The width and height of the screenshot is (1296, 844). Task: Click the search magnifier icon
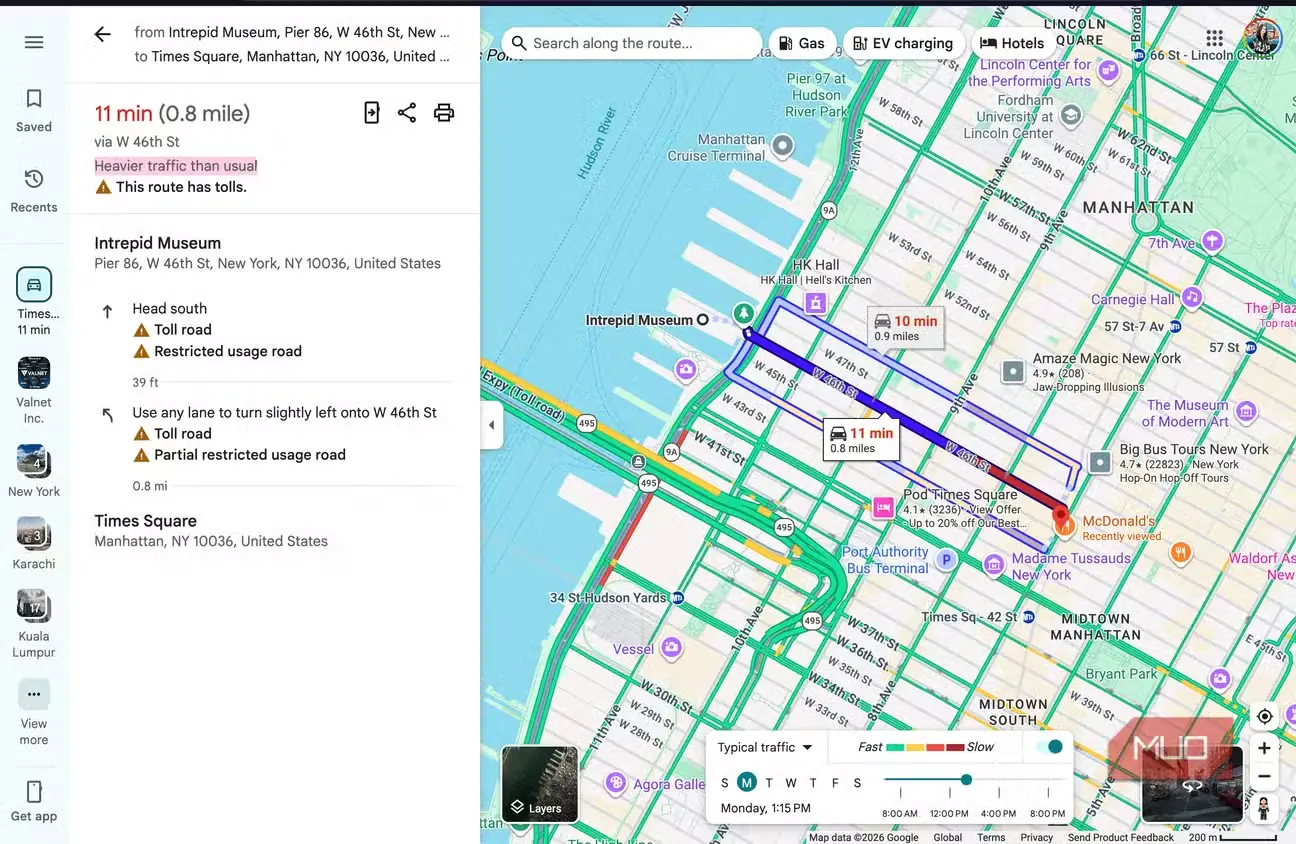point(519,43)
